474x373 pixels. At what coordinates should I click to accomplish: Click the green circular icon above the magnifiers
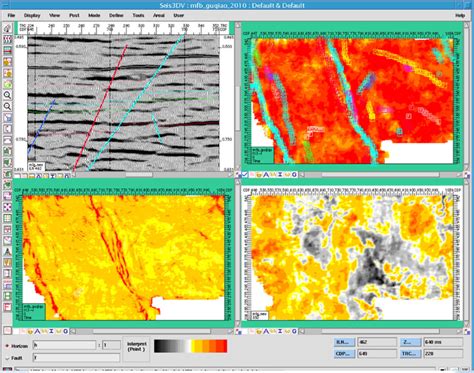point(7,84)
